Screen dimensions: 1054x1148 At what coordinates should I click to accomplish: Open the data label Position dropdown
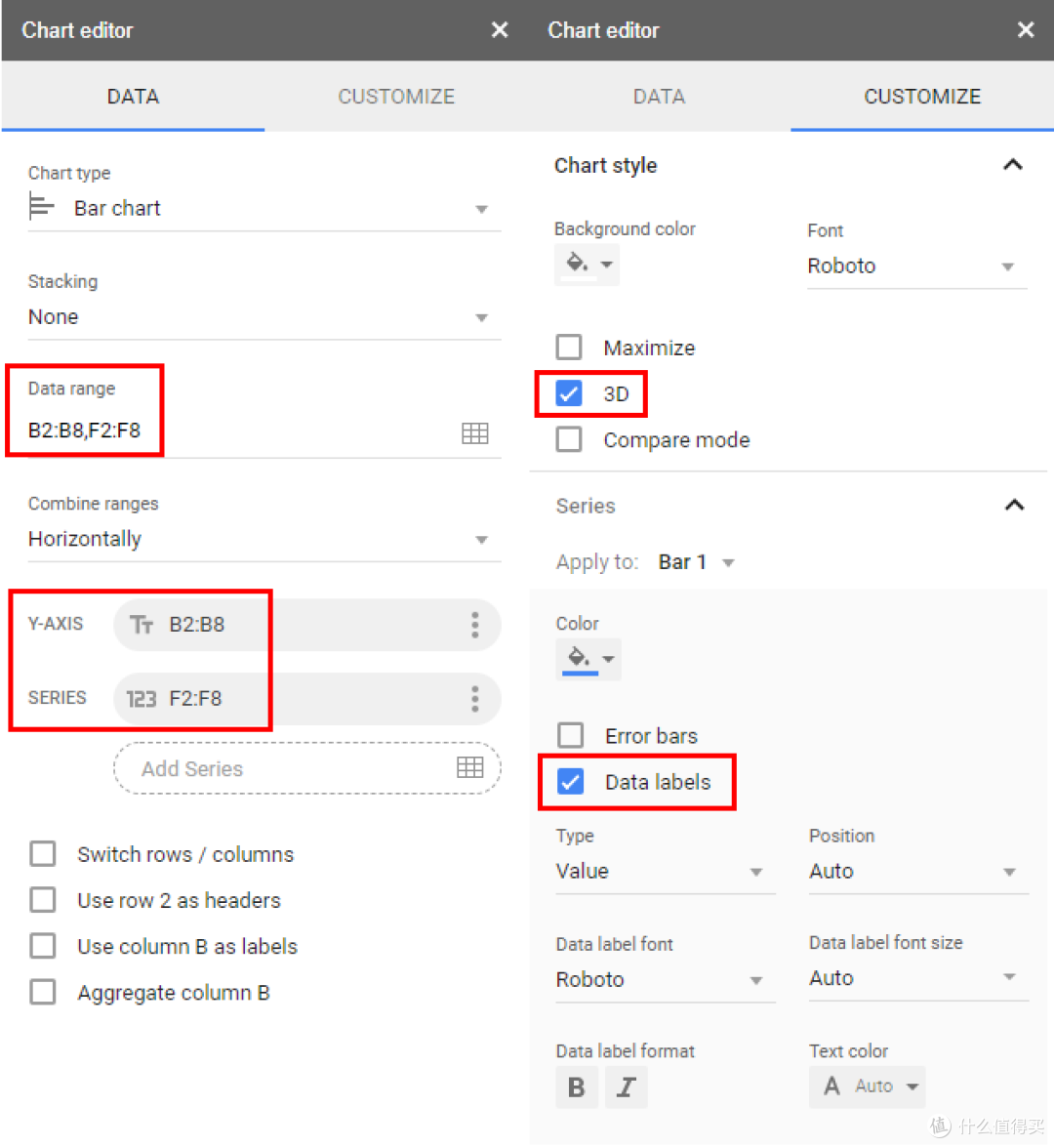click(x=918, y=871)
